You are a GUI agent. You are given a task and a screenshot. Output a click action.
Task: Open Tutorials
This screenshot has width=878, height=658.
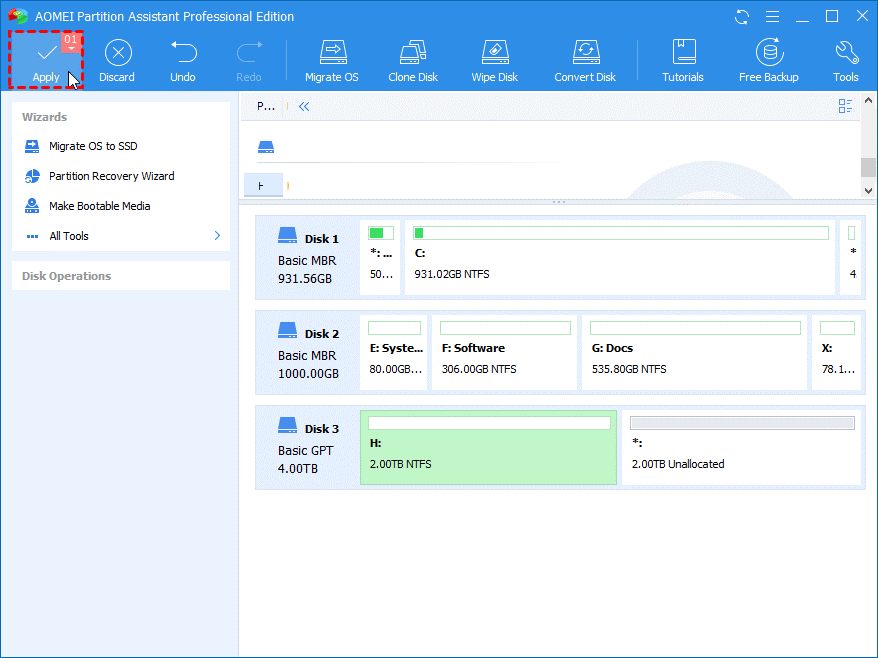pyautogui.click(x=683, y=60)
